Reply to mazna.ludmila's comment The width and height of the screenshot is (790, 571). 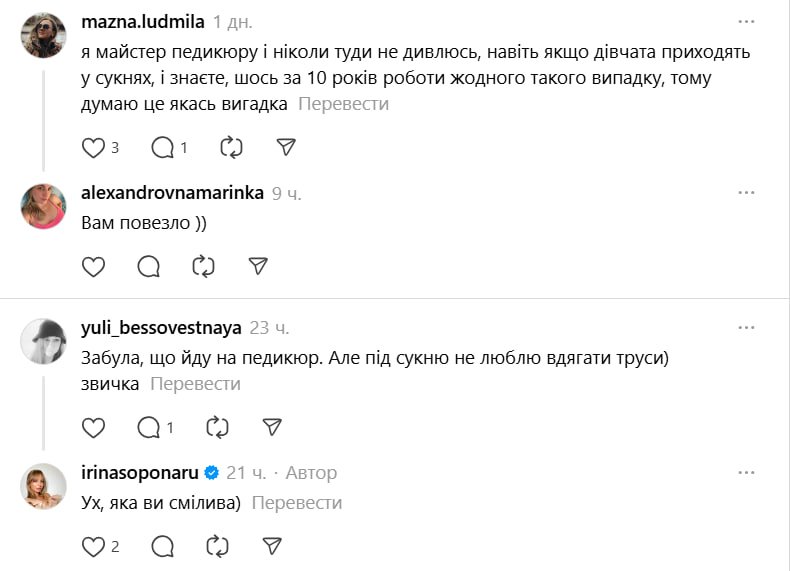tap(162, 148)
